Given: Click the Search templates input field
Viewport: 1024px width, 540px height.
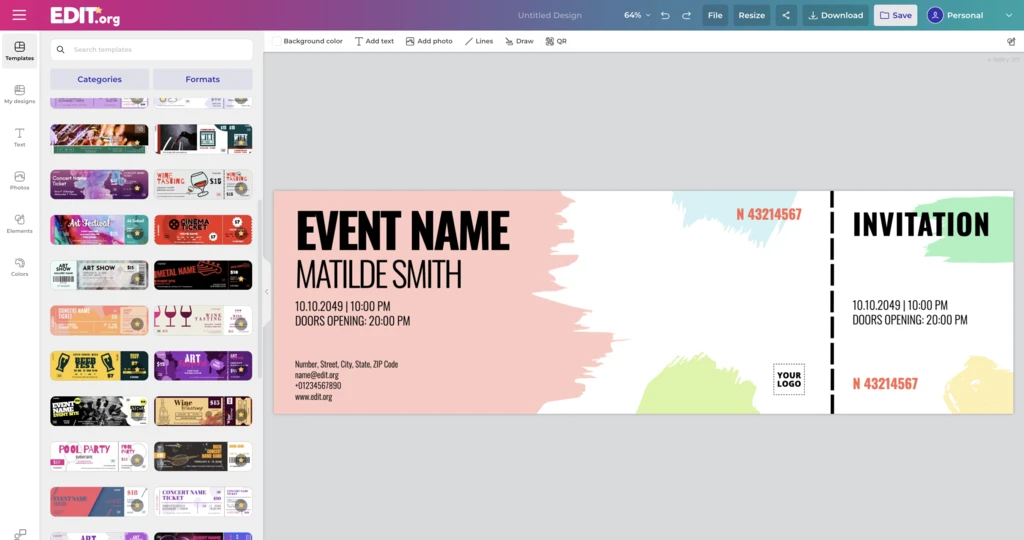Looking at the screenshot, I should coord(152,49).
